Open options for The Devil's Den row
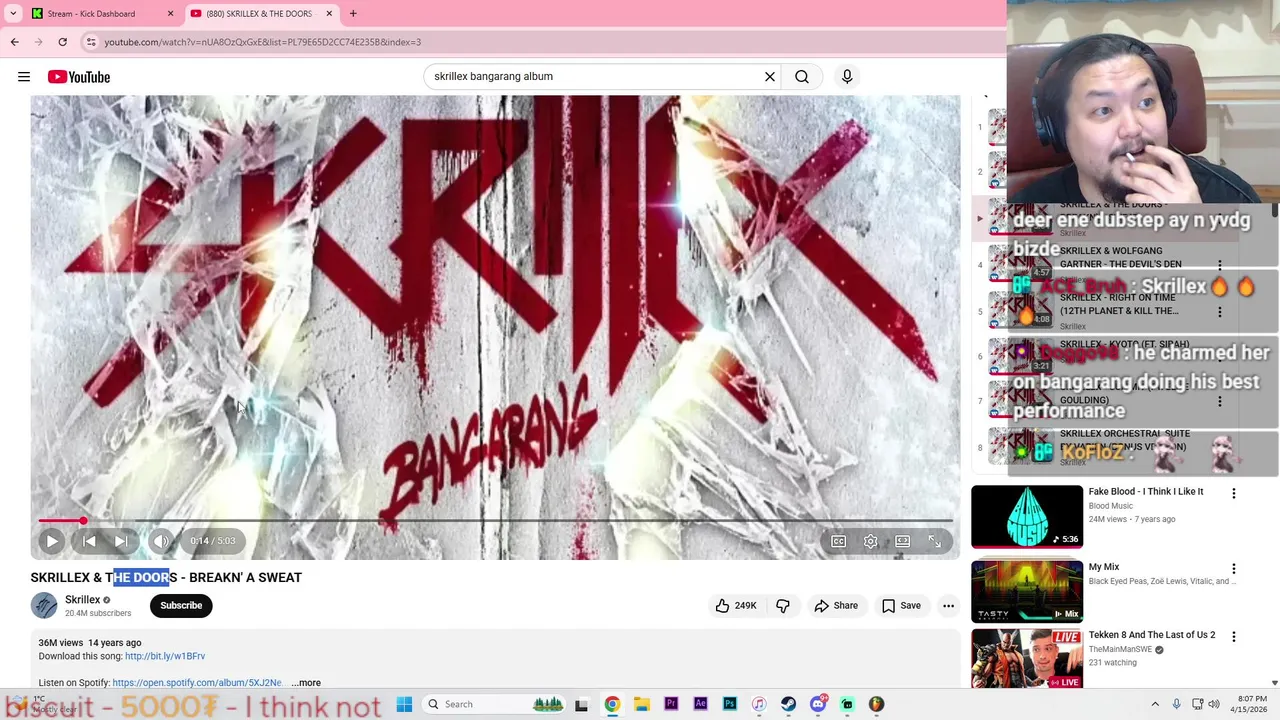The image size is (1280, 720). [x=1220, y=265]
